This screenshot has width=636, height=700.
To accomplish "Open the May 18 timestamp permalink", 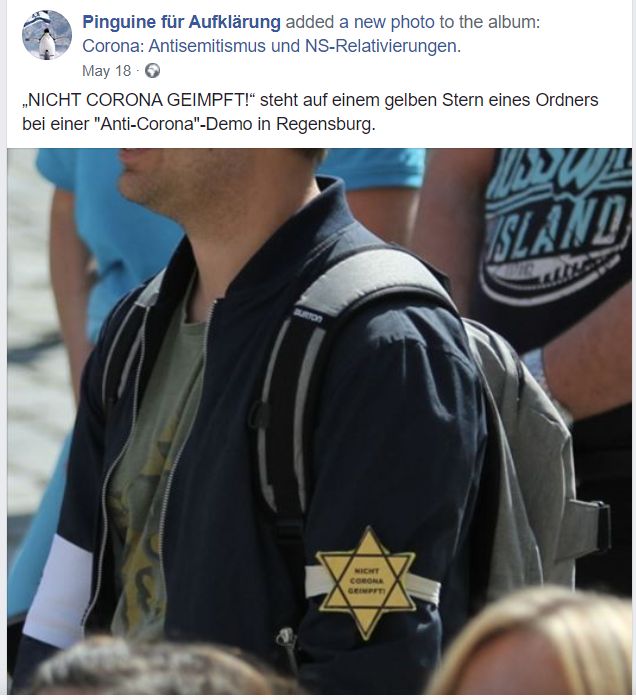I will pos(106,71).
